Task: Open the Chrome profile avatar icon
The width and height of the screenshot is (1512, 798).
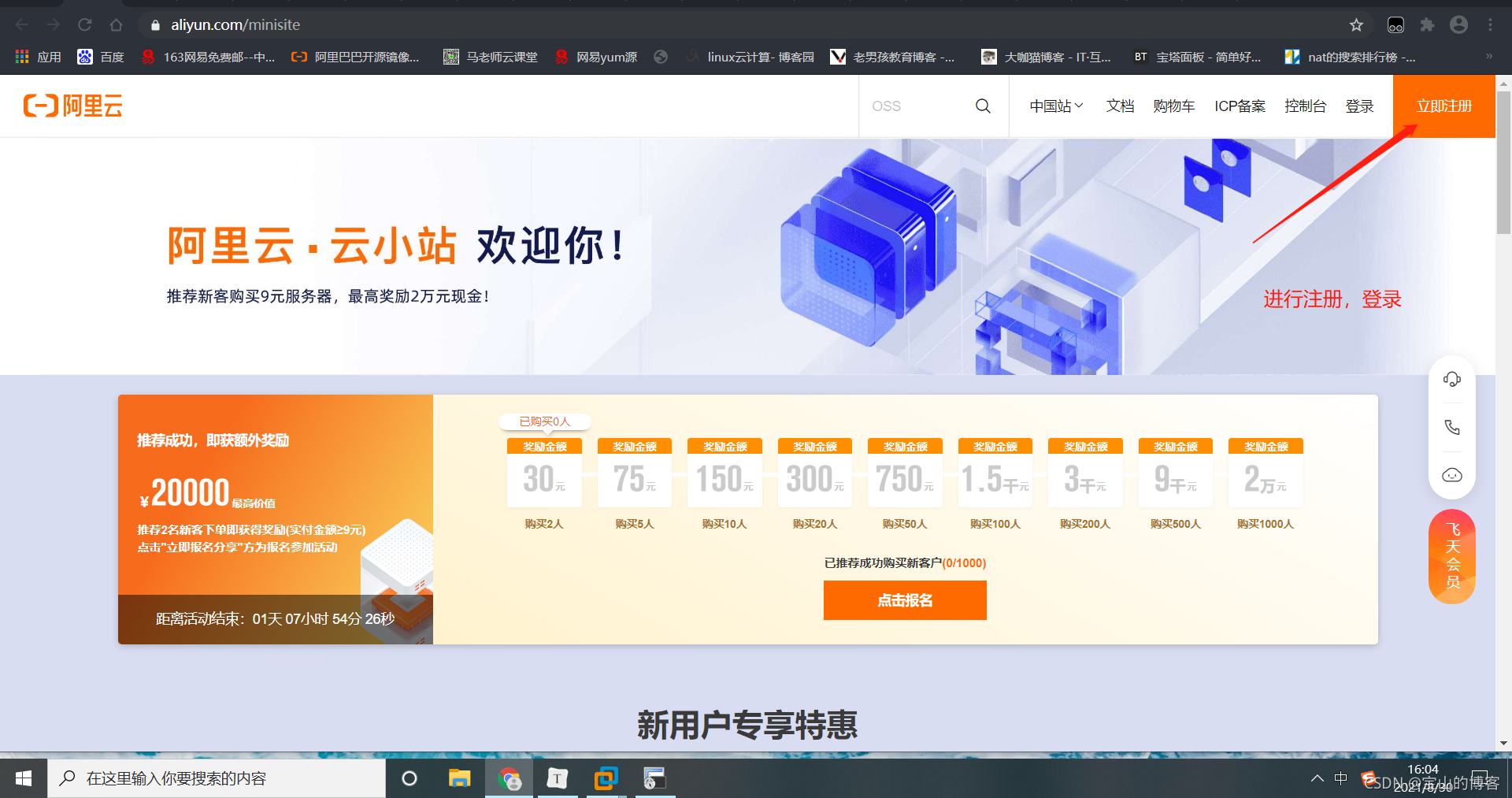Action: 1458,25
